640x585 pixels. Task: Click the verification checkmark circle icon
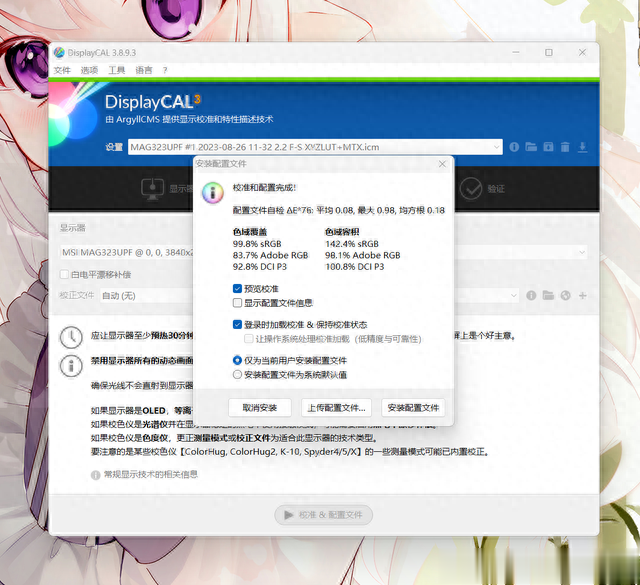coord(471,189)
